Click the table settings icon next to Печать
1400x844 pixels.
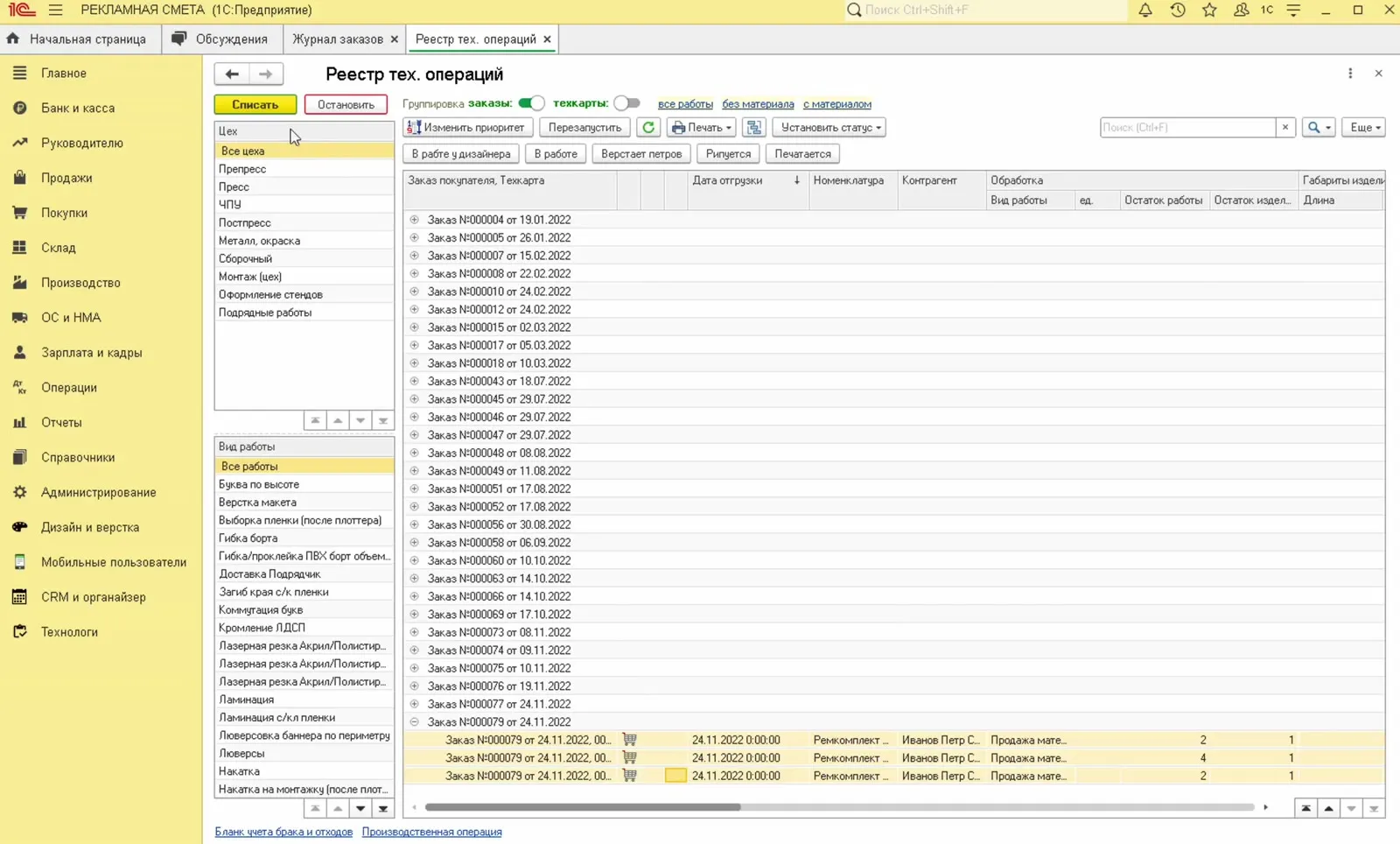tap(754, 128)
